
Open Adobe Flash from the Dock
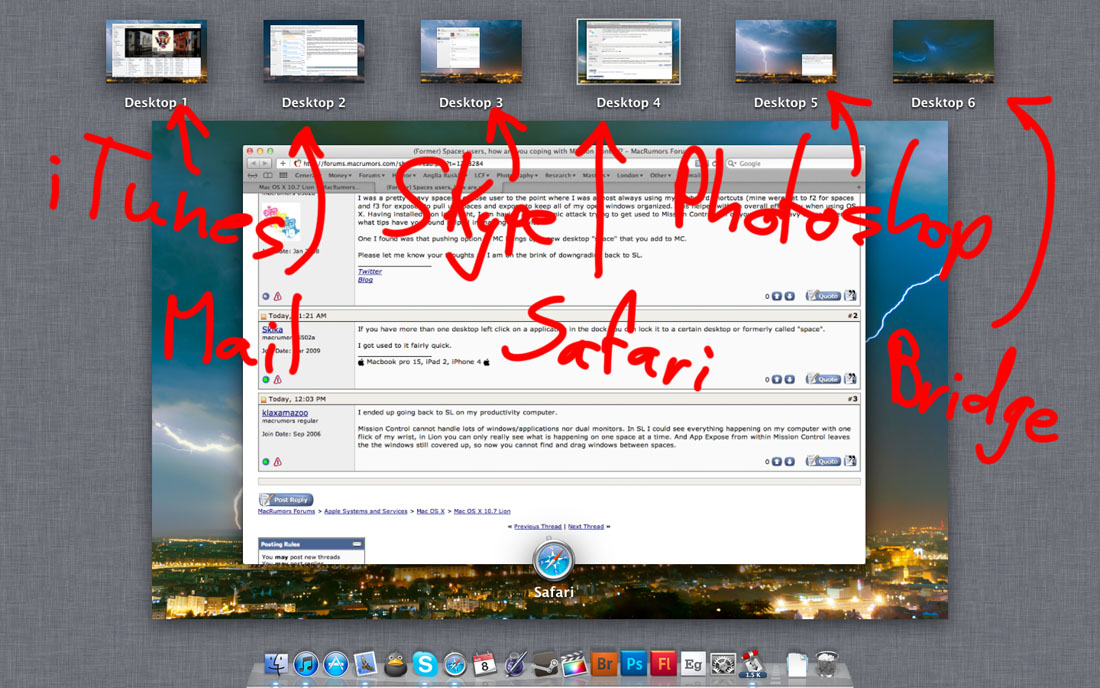664,663
